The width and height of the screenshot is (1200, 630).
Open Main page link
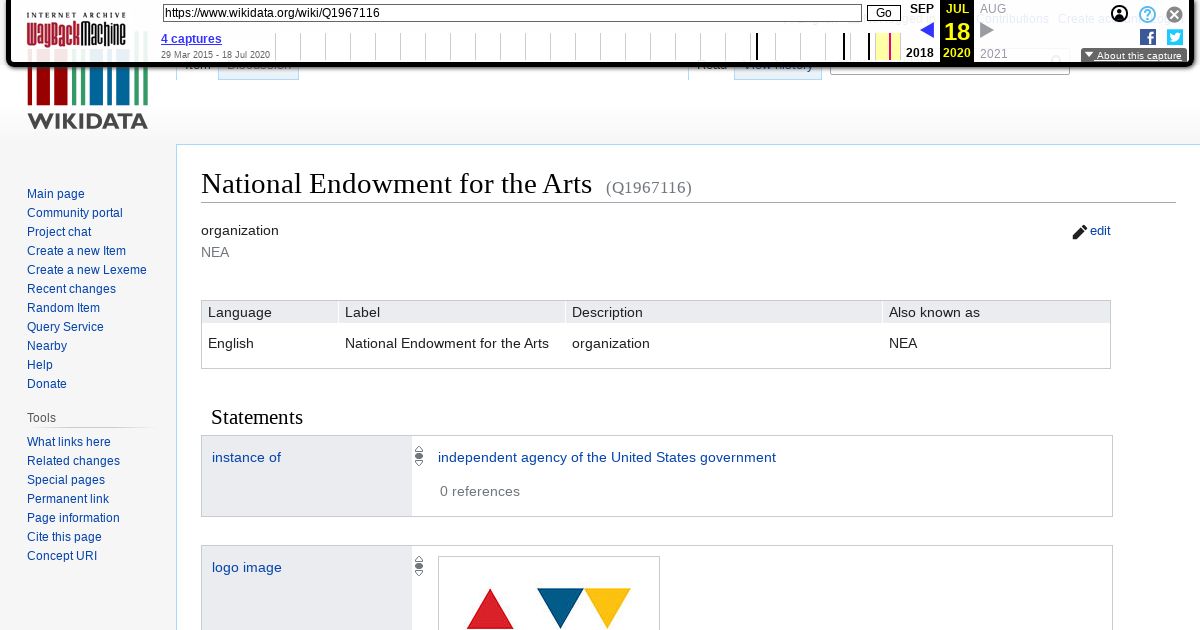pyautogui.click(x=56, y=194)
